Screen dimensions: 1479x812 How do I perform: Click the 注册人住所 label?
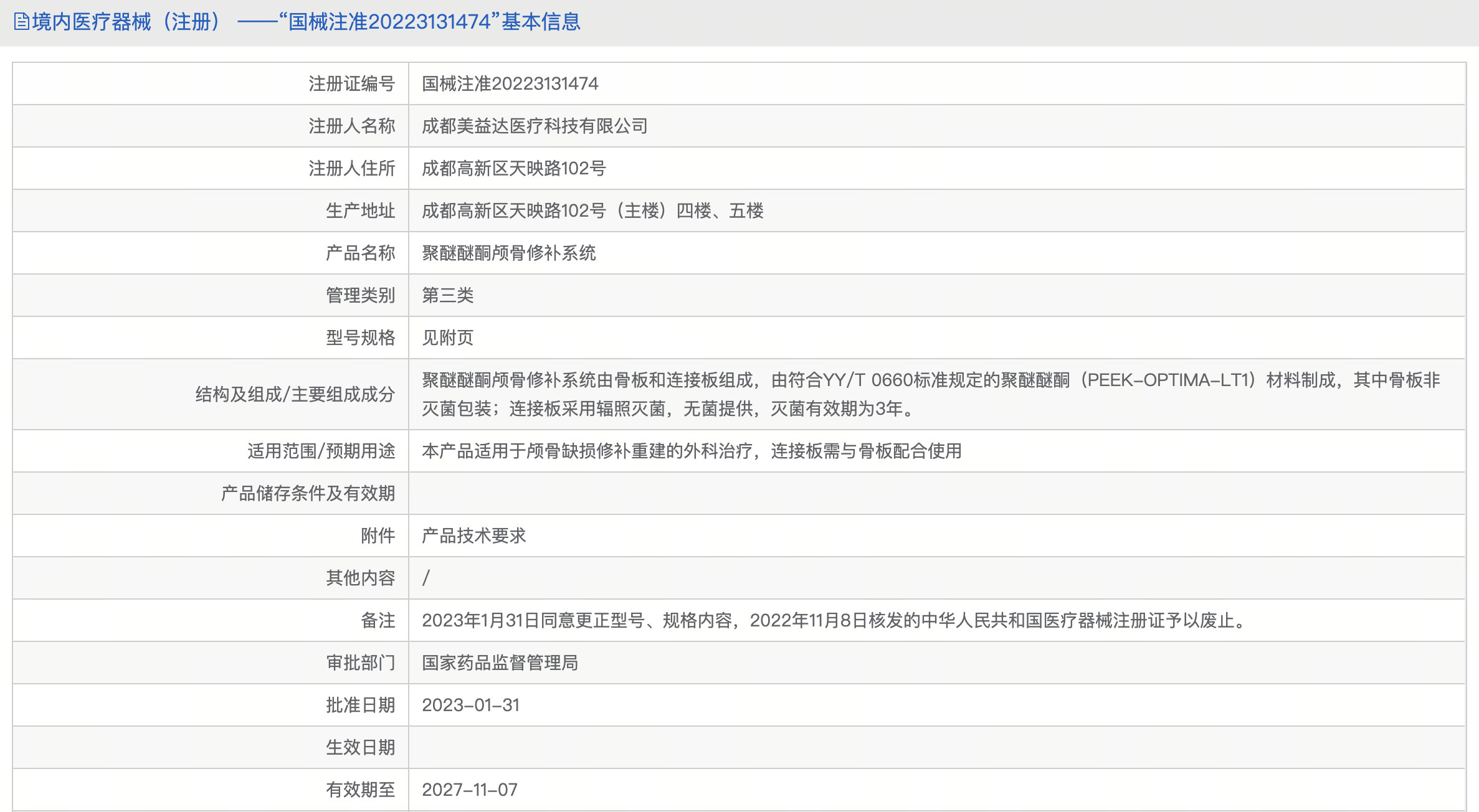(x=352, y=168)
